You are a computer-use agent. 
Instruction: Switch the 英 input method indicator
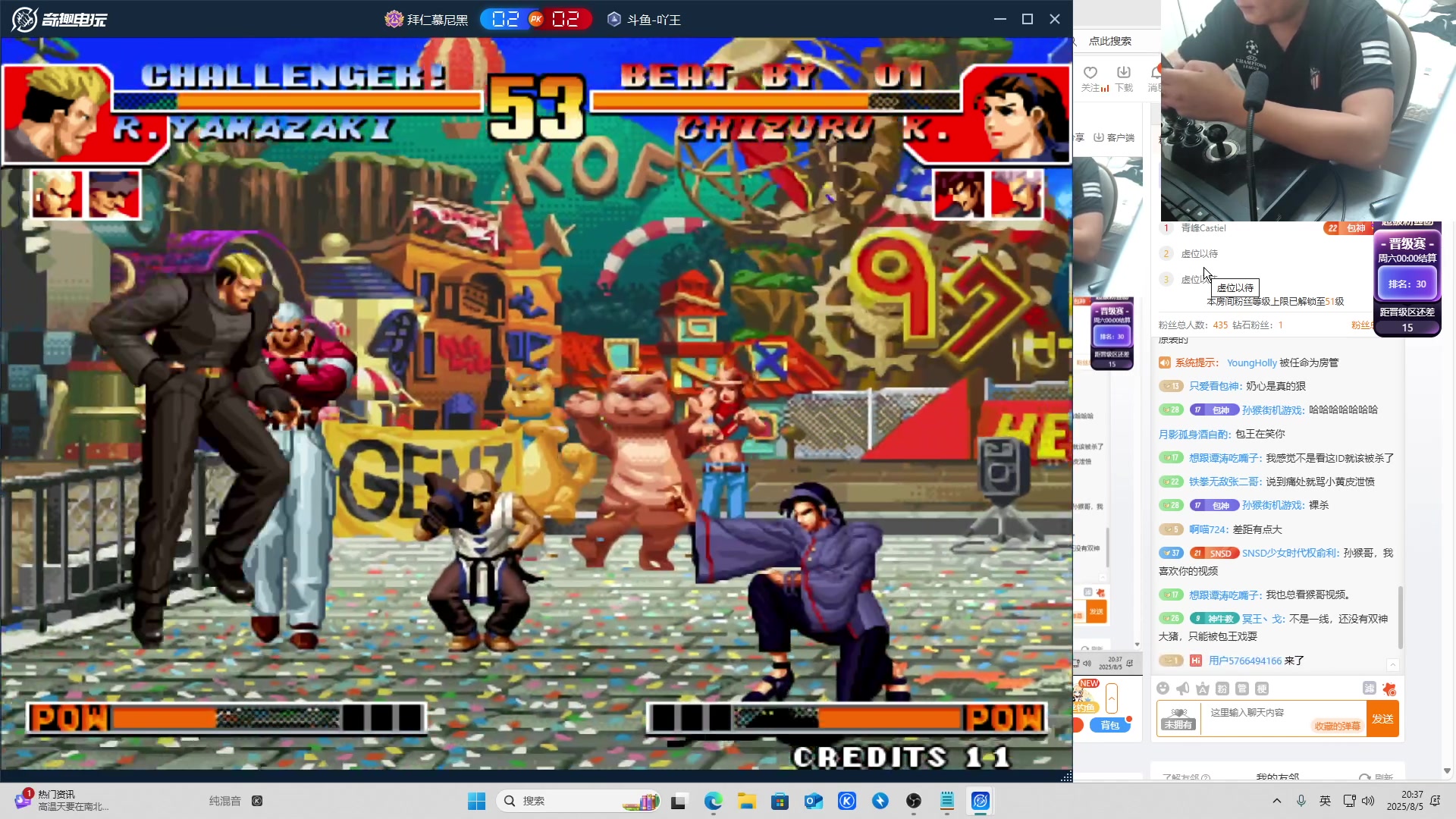(1325, 801)
